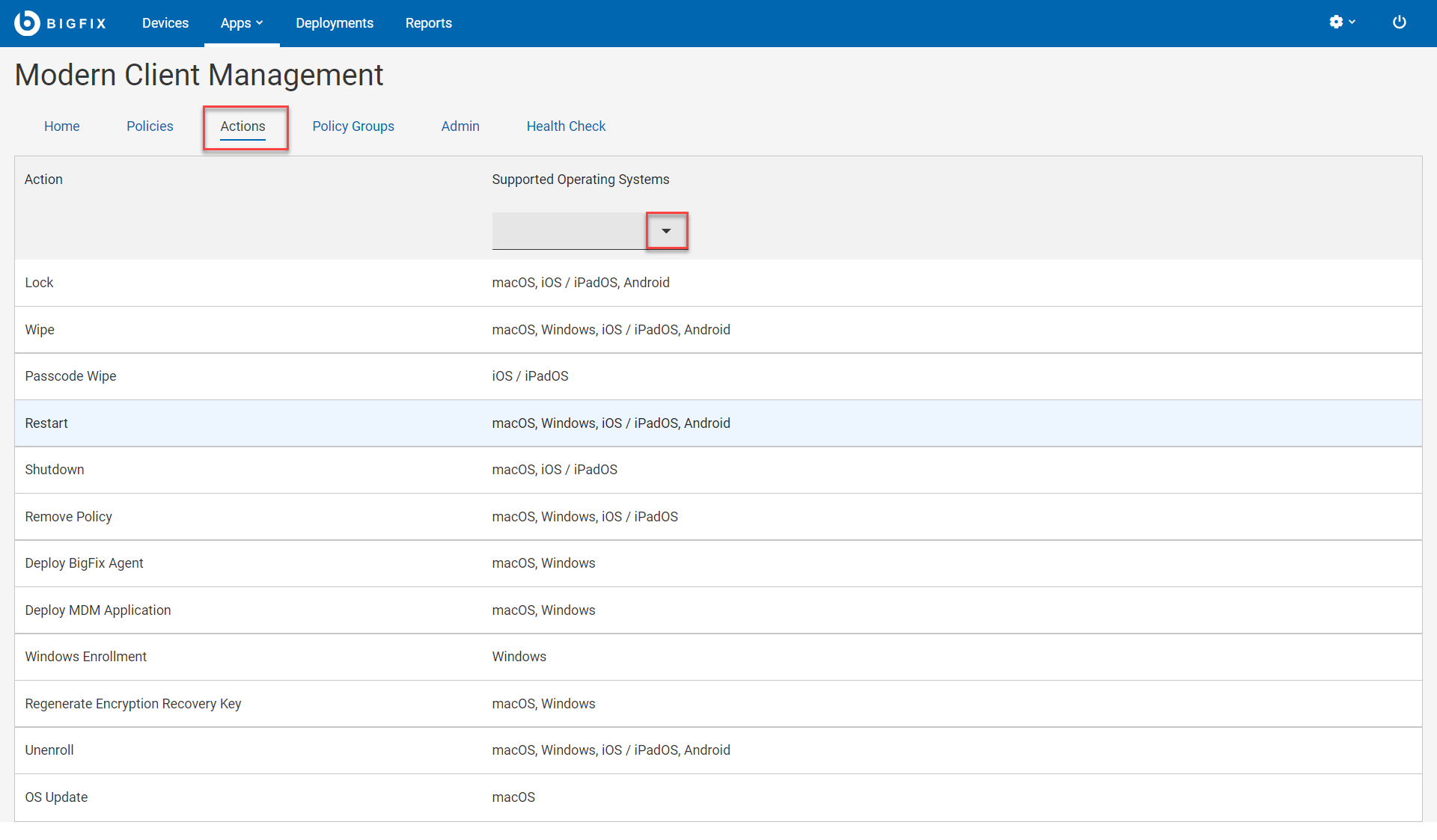Image resolution: width=1437 pixels, height=840 pixels.
Task: Choose the Passcode Wipe action
Action: pos(70,376)
